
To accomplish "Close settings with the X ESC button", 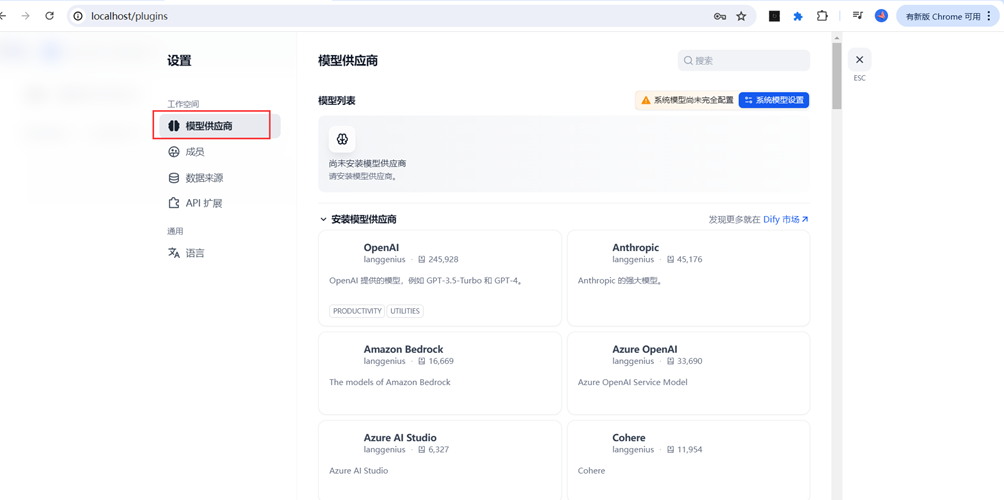I will point(859,60).
